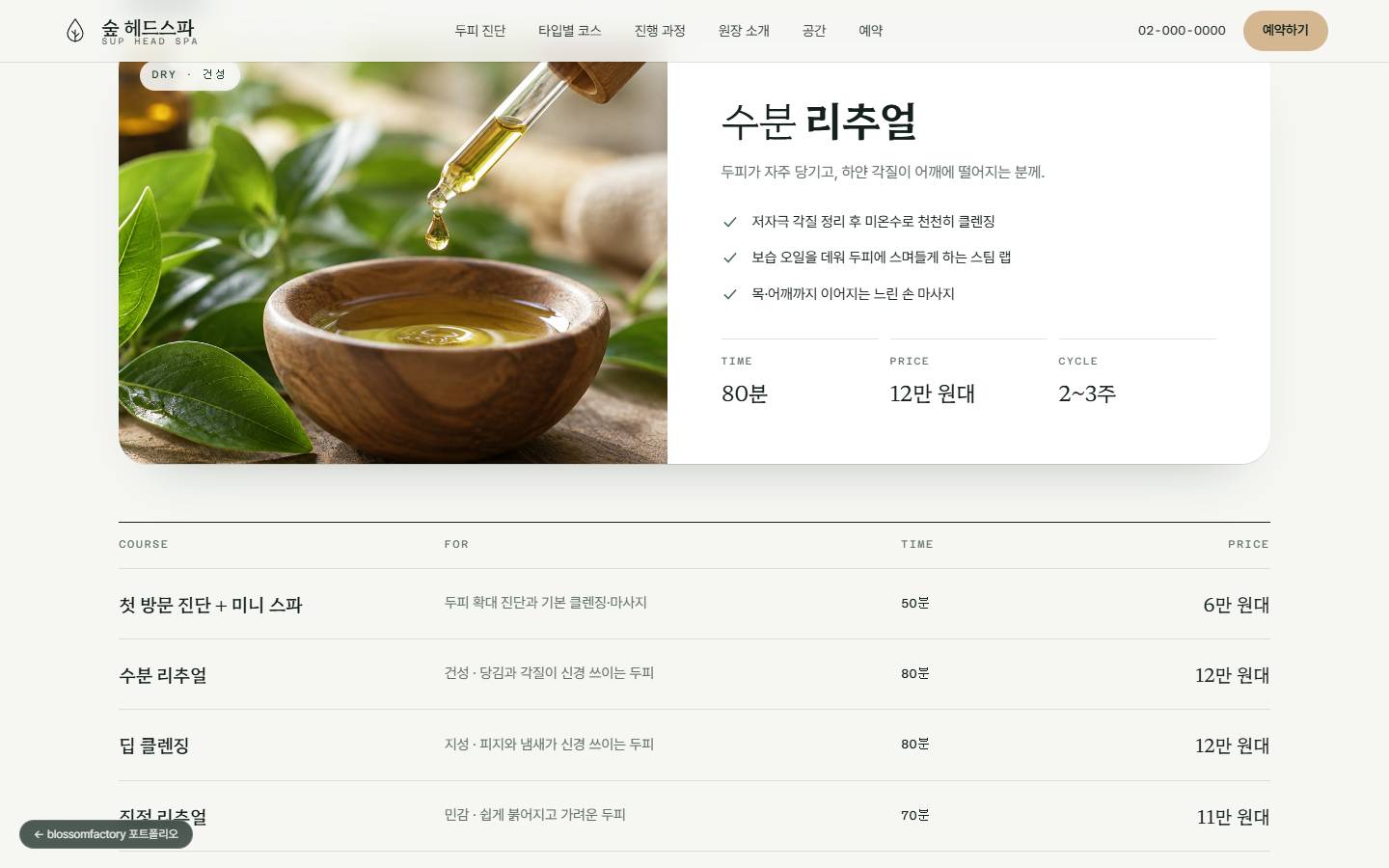The height and width of the screenshot is (868, 1389).
Task: Select the 첫 방문 진단 + 미니 스파 course name
Action: (210, 605)
